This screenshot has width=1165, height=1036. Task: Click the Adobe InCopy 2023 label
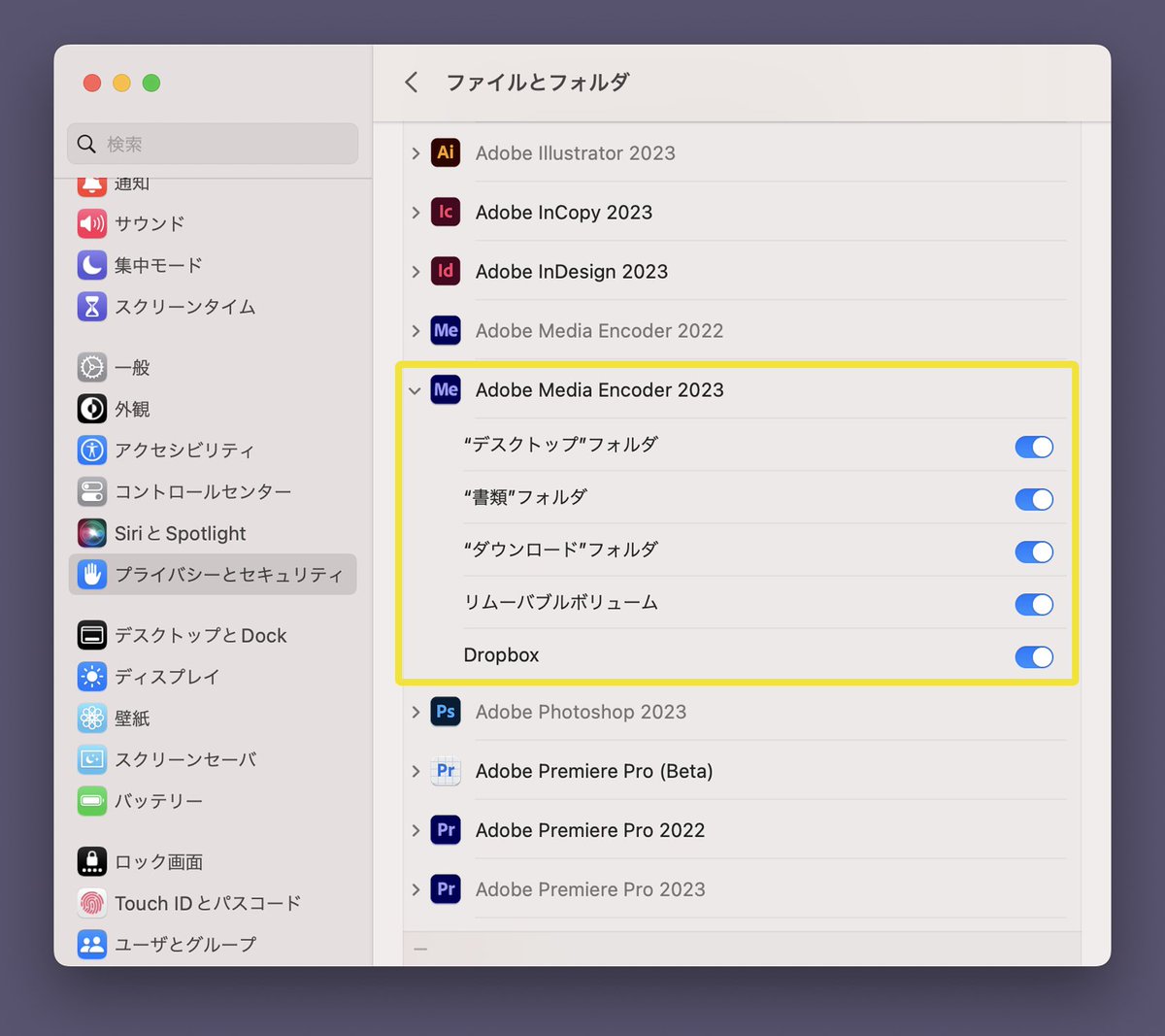(x=564, y=212)
